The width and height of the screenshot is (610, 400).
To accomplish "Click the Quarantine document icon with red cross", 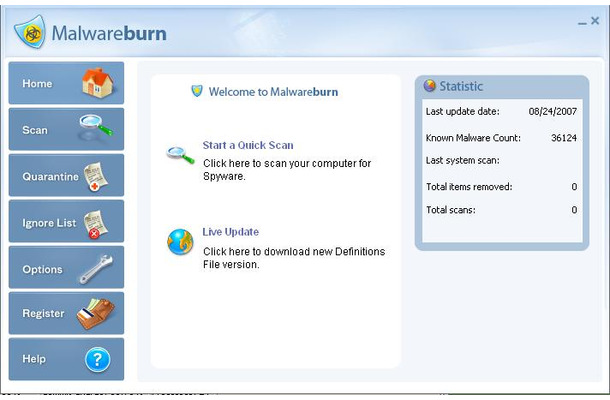I will point(96,177).
